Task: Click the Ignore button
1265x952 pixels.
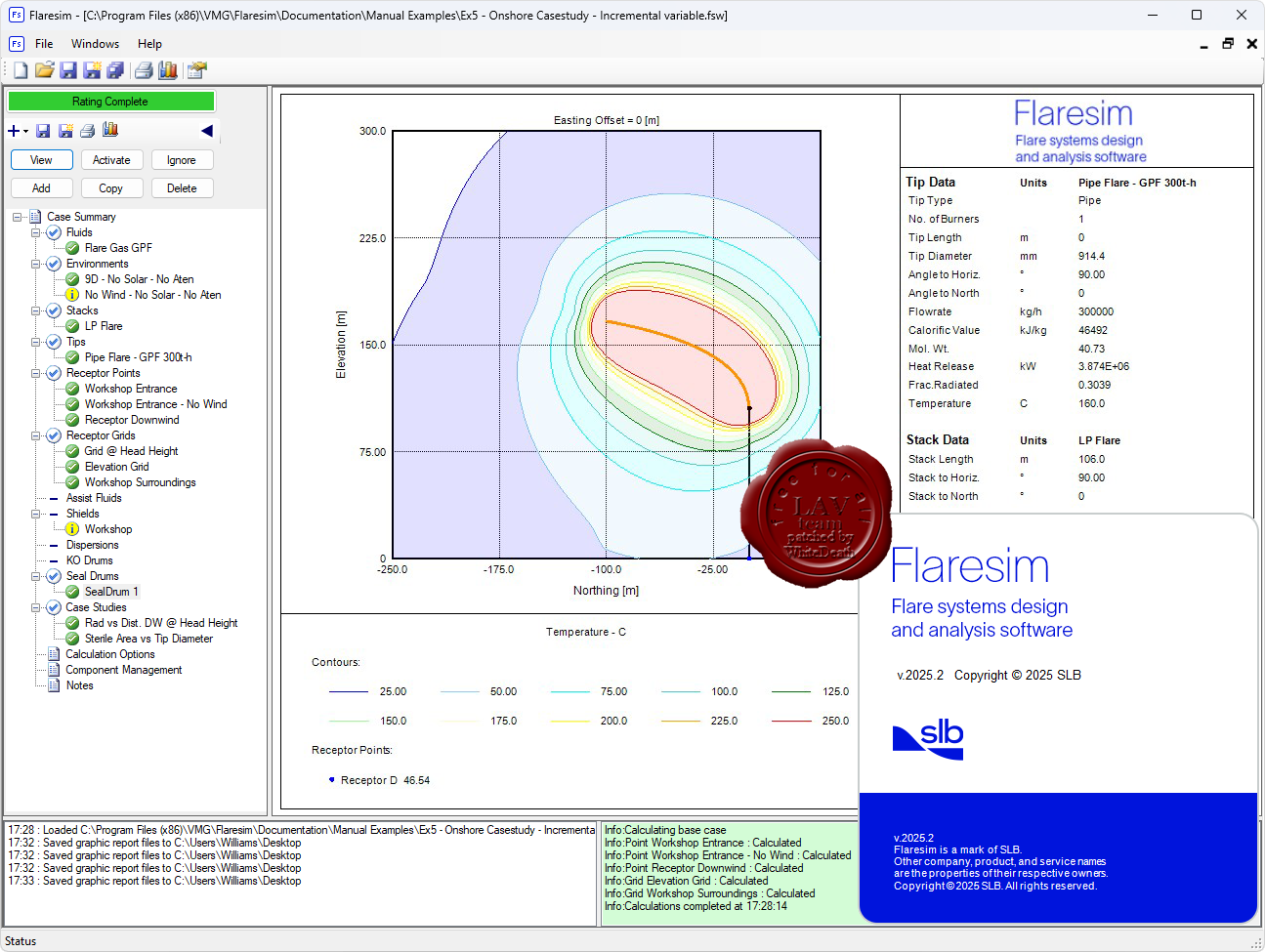Action: (182, 160)
